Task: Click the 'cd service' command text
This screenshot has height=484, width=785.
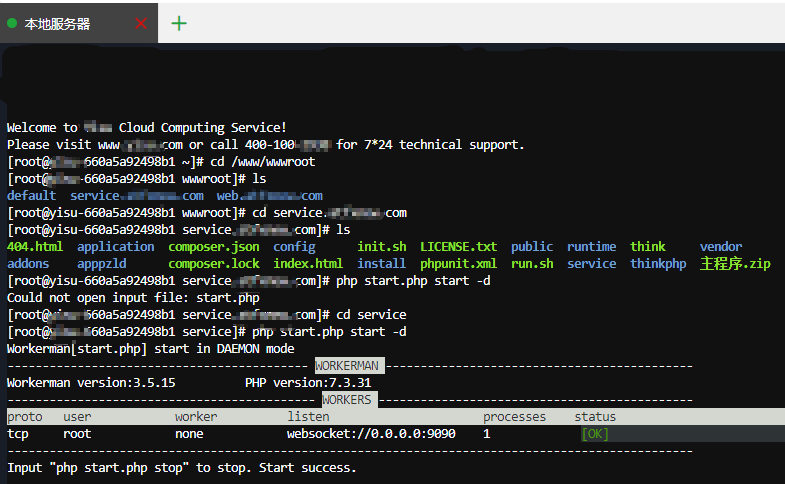Action: pyautogui.click(x=371, y=315)
